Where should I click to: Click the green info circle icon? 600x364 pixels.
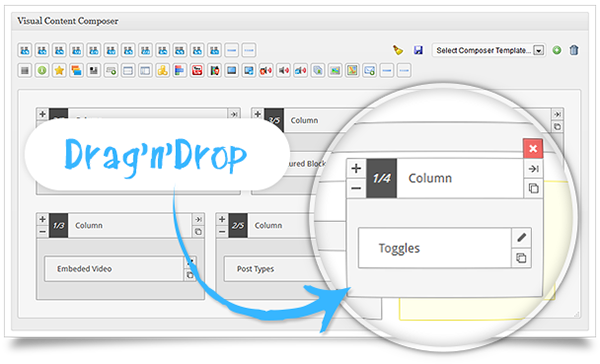pos(42,70)
